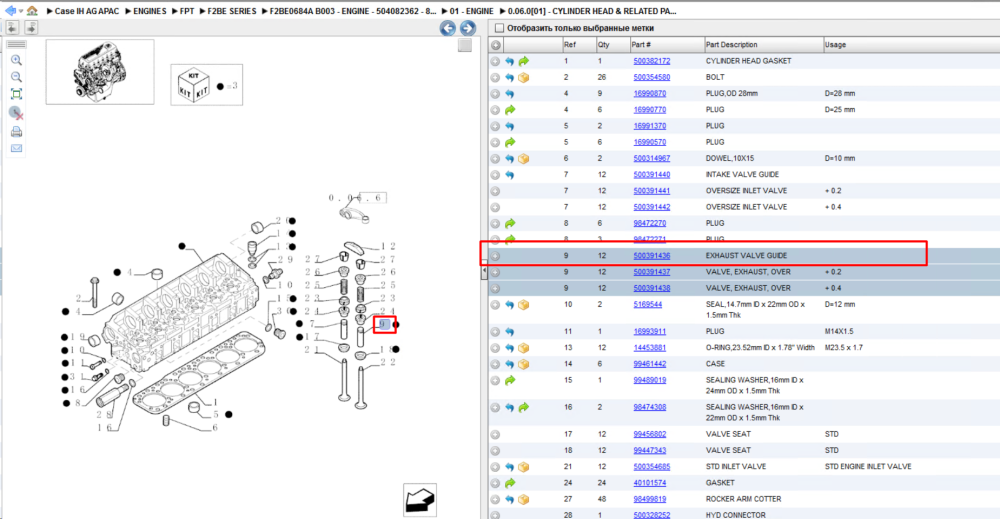
Task: Open ENGINES breadcrumb
Action: pos(150,11)
